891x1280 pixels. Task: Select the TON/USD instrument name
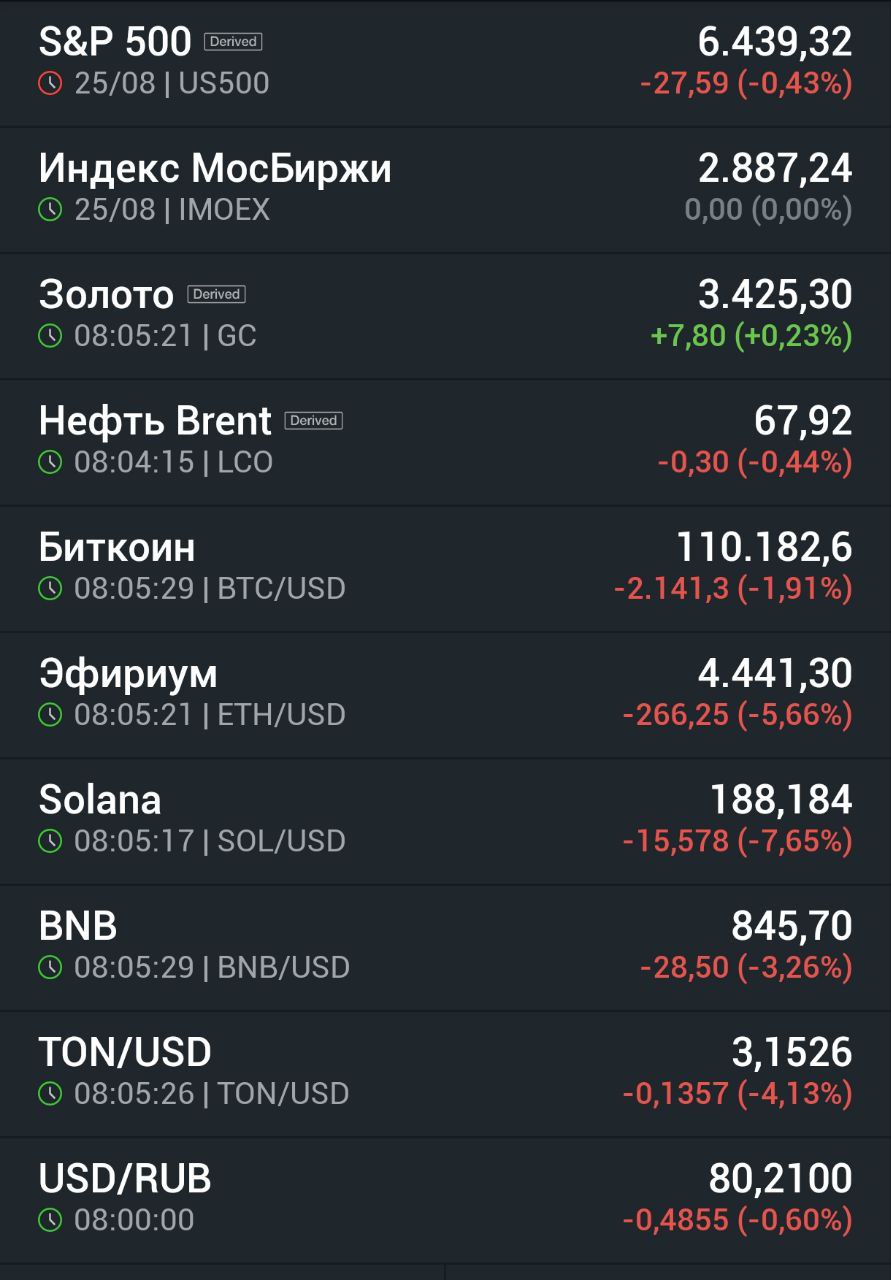pyautogui.click(x=125, y=1052)
